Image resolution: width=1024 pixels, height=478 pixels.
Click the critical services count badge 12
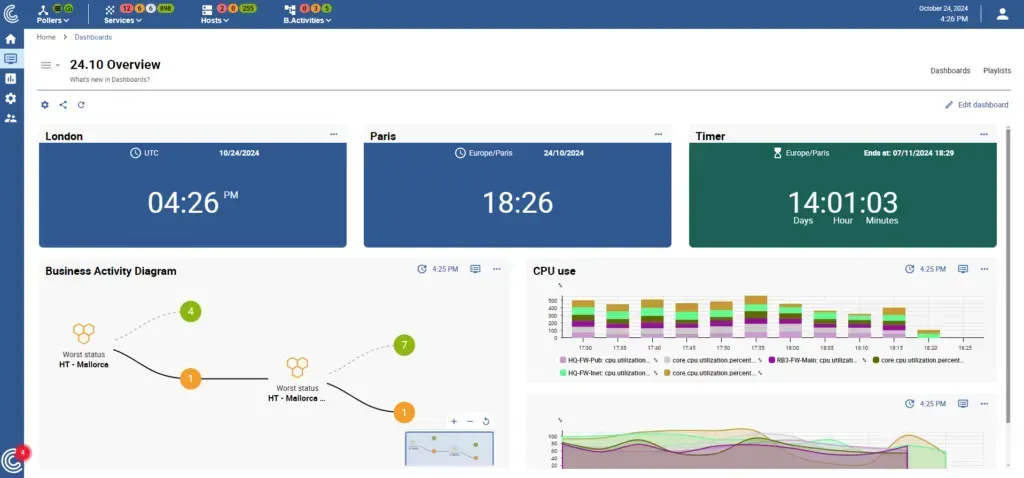[126, 8]
